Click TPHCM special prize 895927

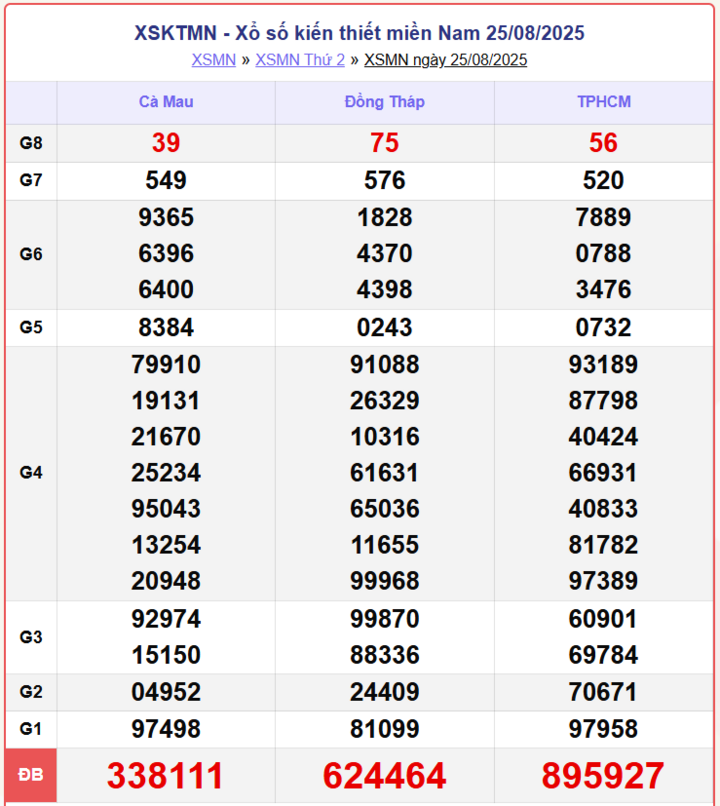click(x=603, y=776)
